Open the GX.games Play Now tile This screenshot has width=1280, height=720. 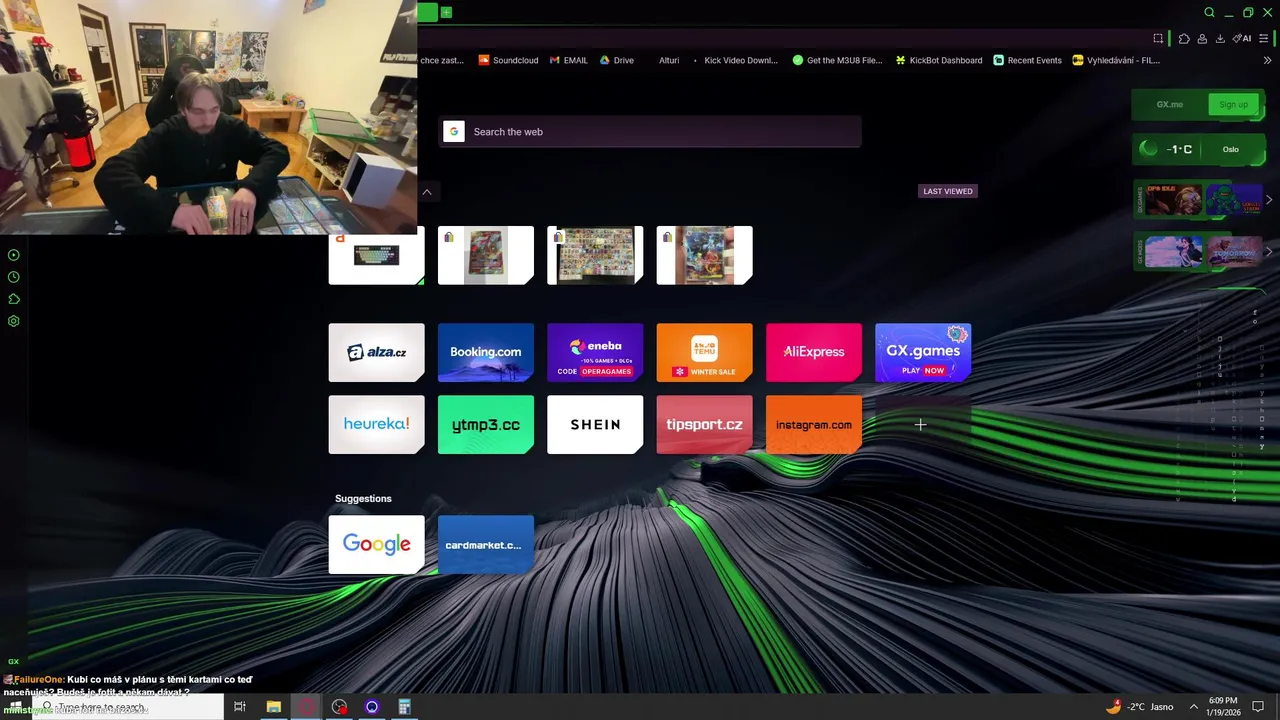click(x=923, y=352)
